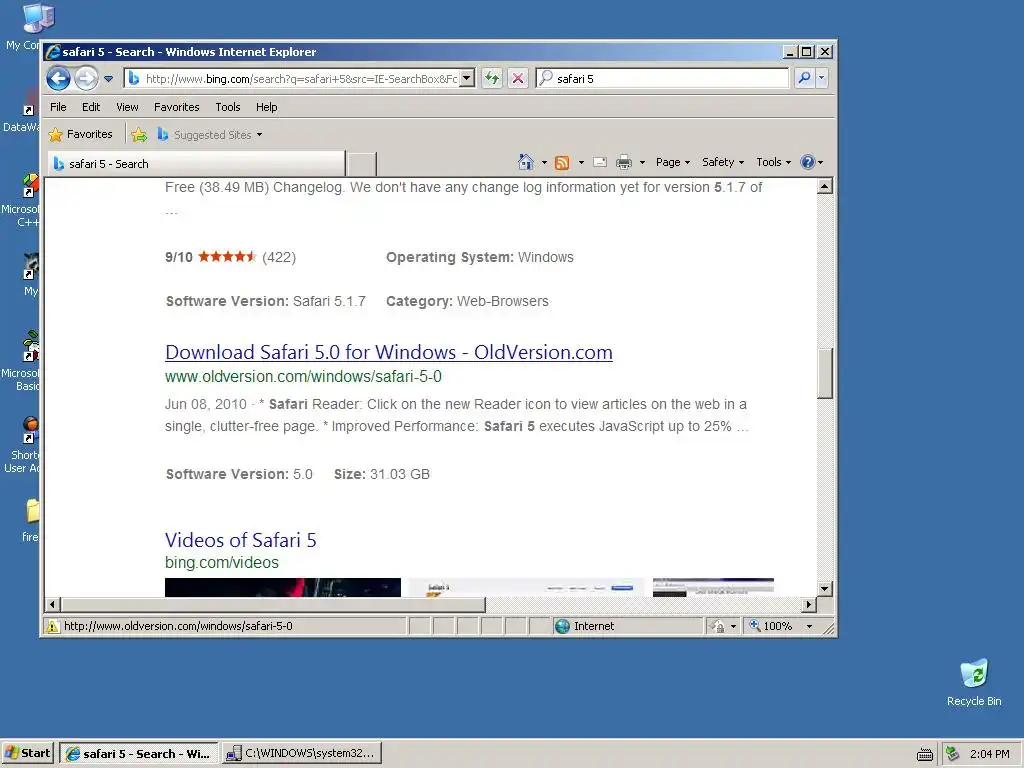
Task: Expand the address bar URL dropdown
Action: coord(466,78)
